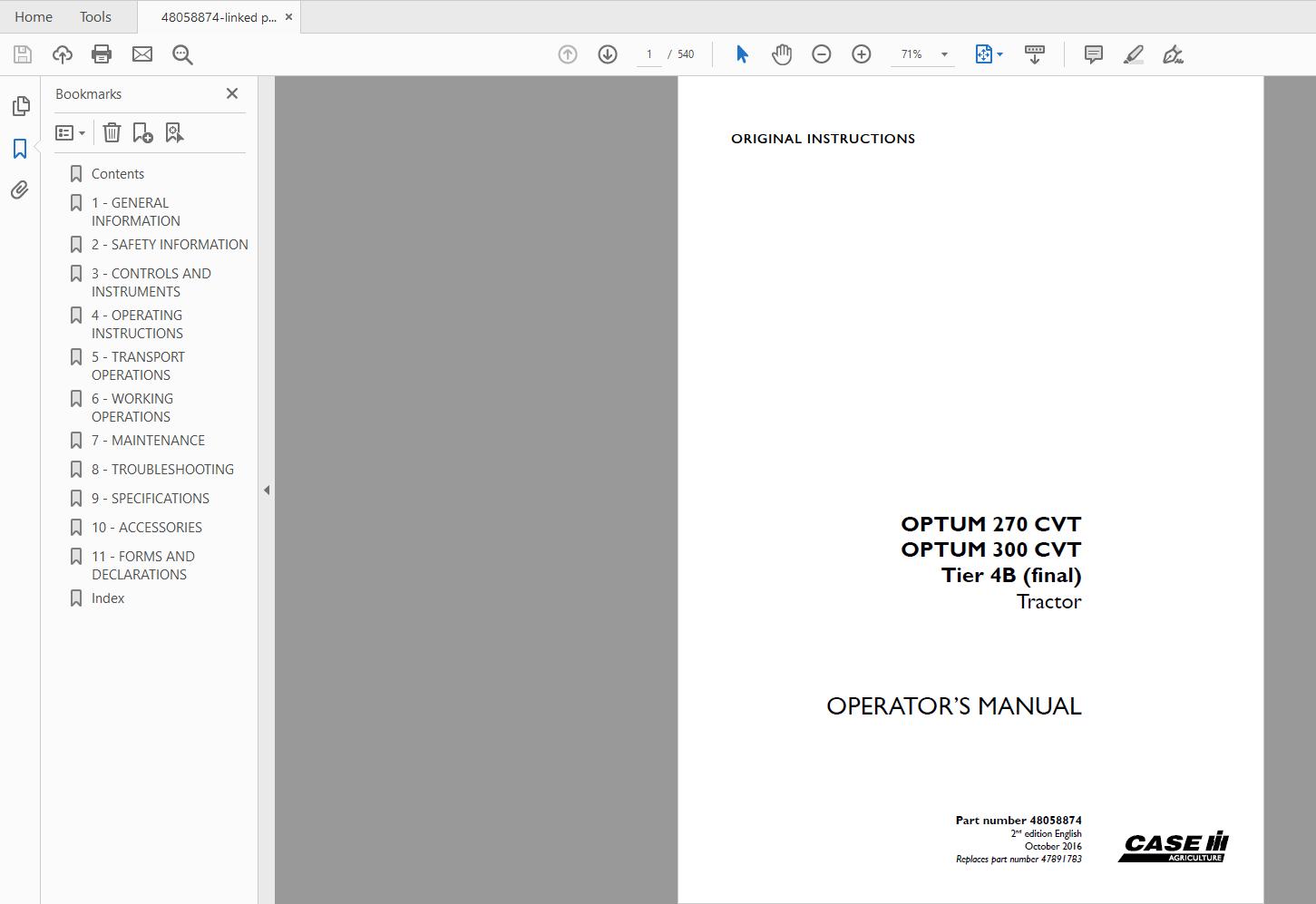The height and width of the screenshot is (904, 1316).
Task: Open bookmark 7 - MAINTENANCE
Action: tap(148, 441)
